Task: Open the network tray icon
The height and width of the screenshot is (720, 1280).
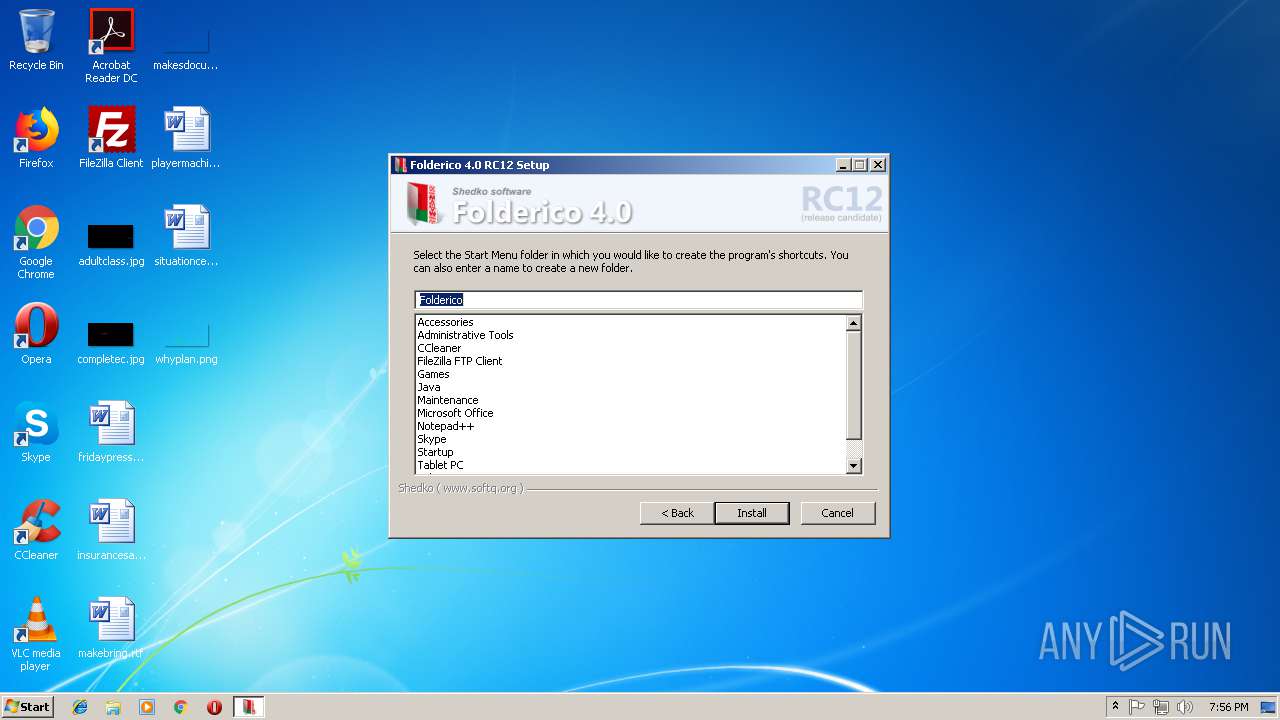Action: coord(1161,707)
